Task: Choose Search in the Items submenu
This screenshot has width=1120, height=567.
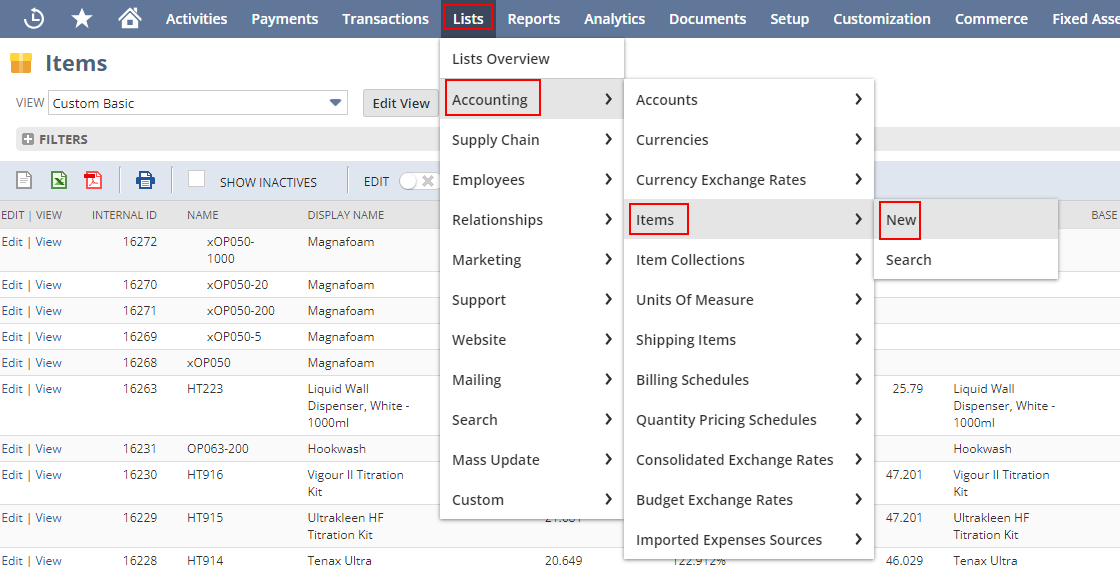Action: [x=908, y=260]
